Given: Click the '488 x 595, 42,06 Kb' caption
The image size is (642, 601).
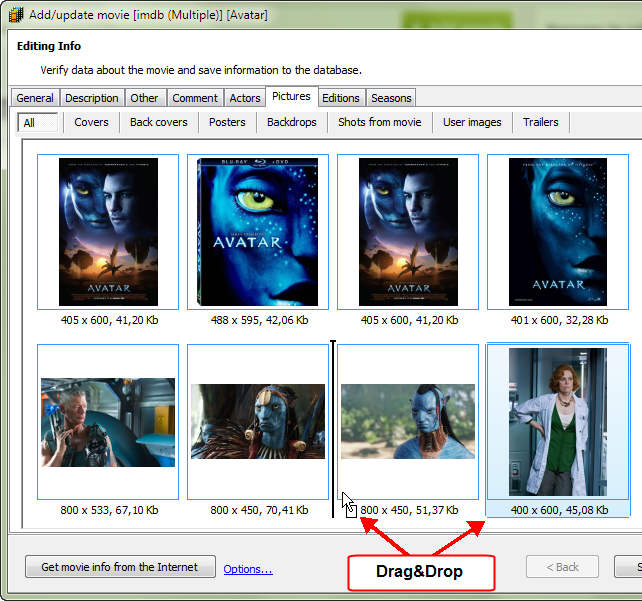Looking at the screenshot, I should (259, 320).
